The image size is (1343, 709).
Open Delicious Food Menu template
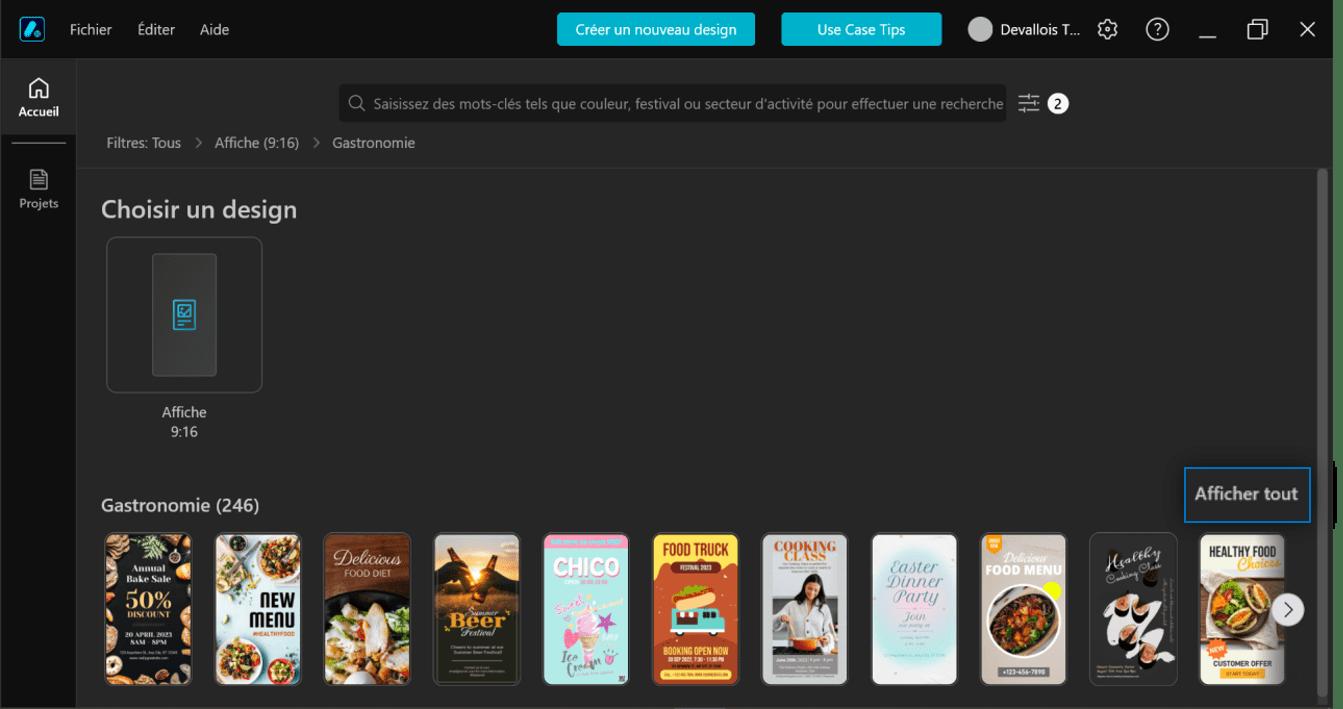1024,609
